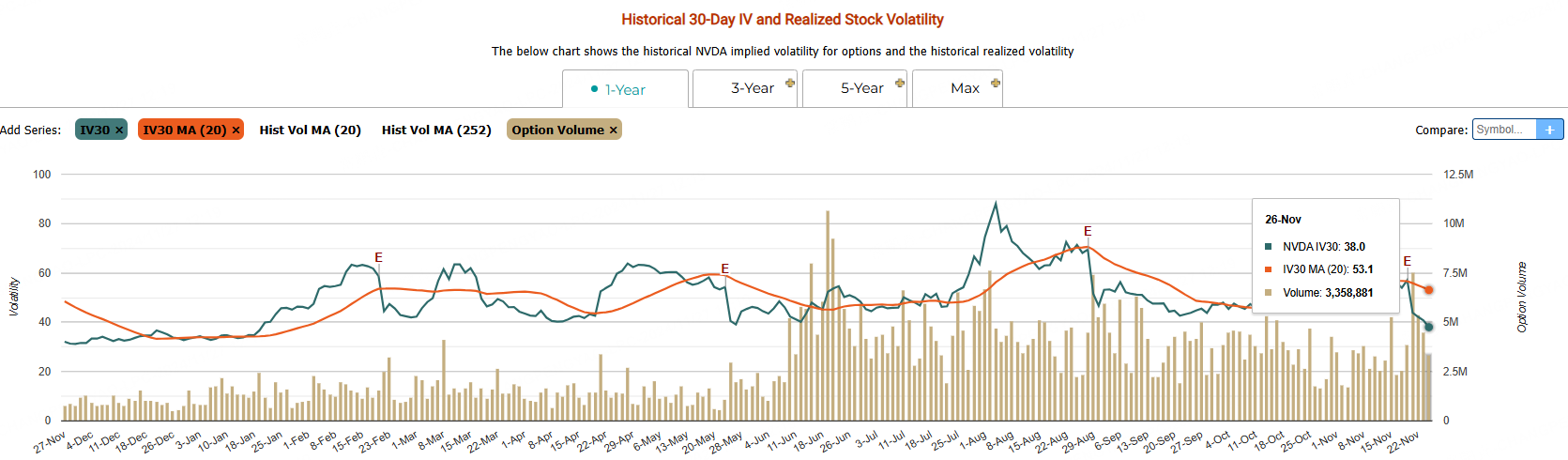1568x460 pixels.
Task: Remove the IV30 series using its X
Action: click(x=119, y=130)
